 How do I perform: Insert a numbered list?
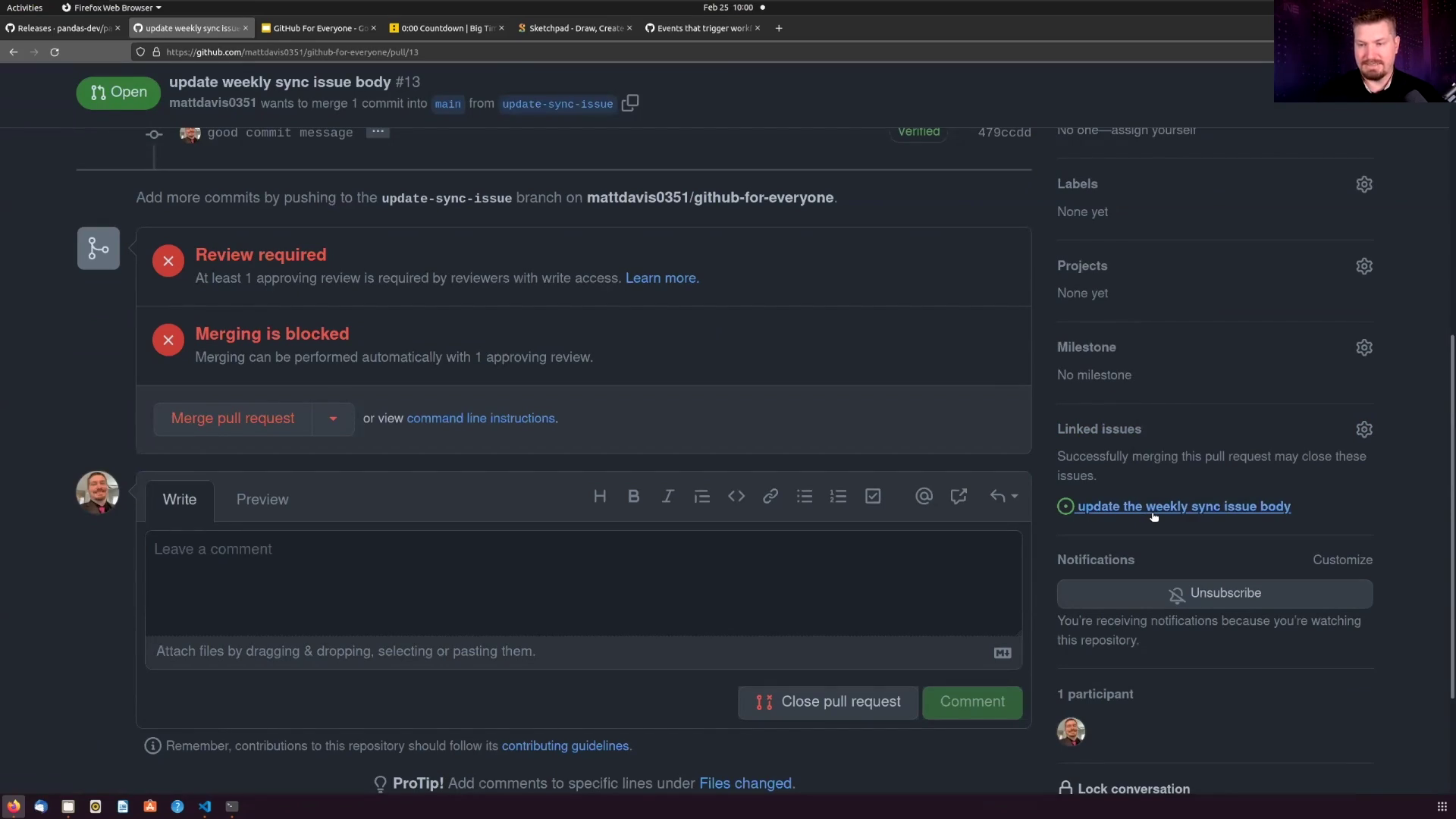tap(838, 497)
